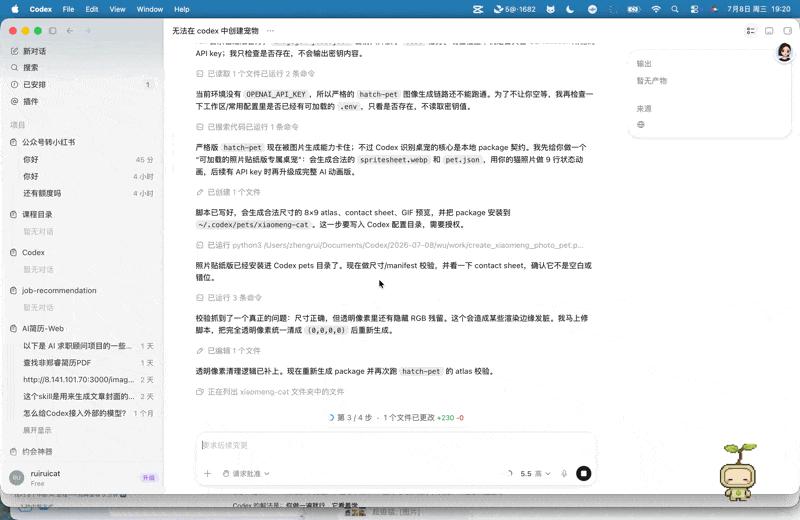Click the user avatar on the right

coord(784,52)
